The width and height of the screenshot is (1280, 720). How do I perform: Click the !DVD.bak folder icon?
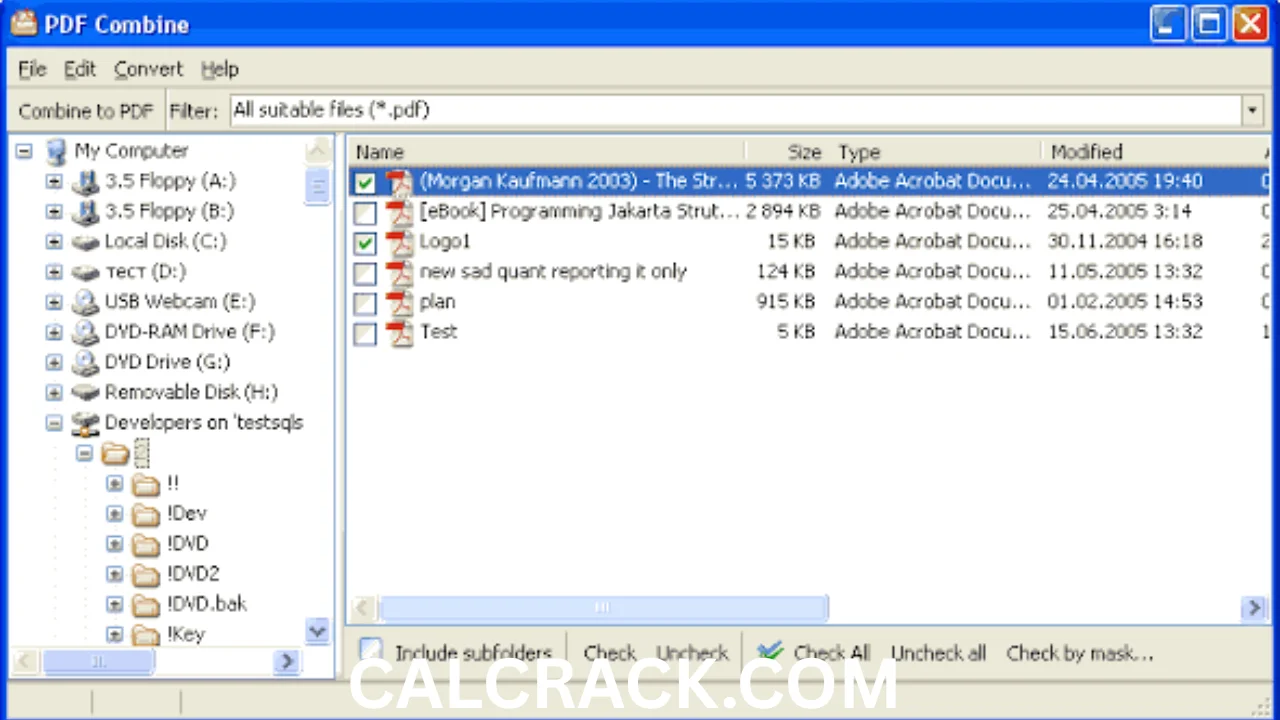click(x=146, y=605)
